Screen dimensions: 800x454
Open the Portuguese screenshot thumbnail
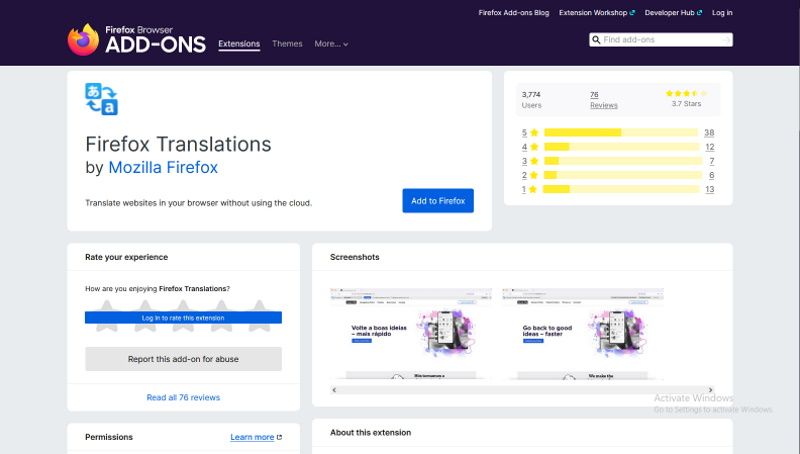click(x=411, y=334)
